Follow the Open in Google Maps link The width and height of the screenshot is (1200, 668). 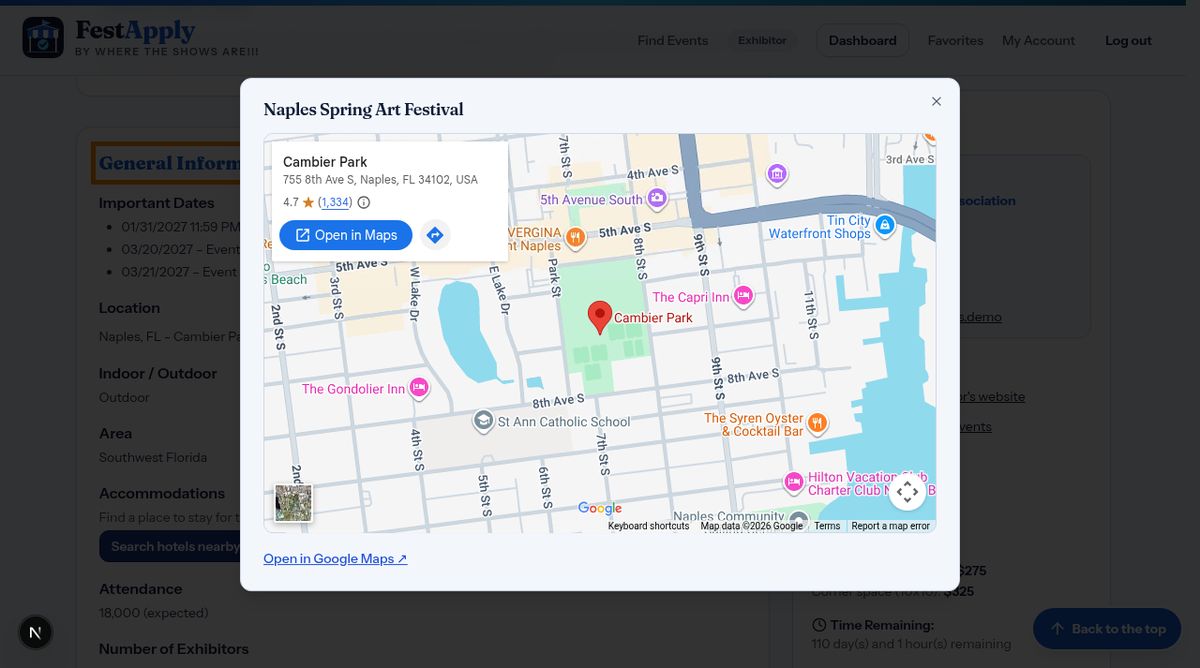click(335, 559)
